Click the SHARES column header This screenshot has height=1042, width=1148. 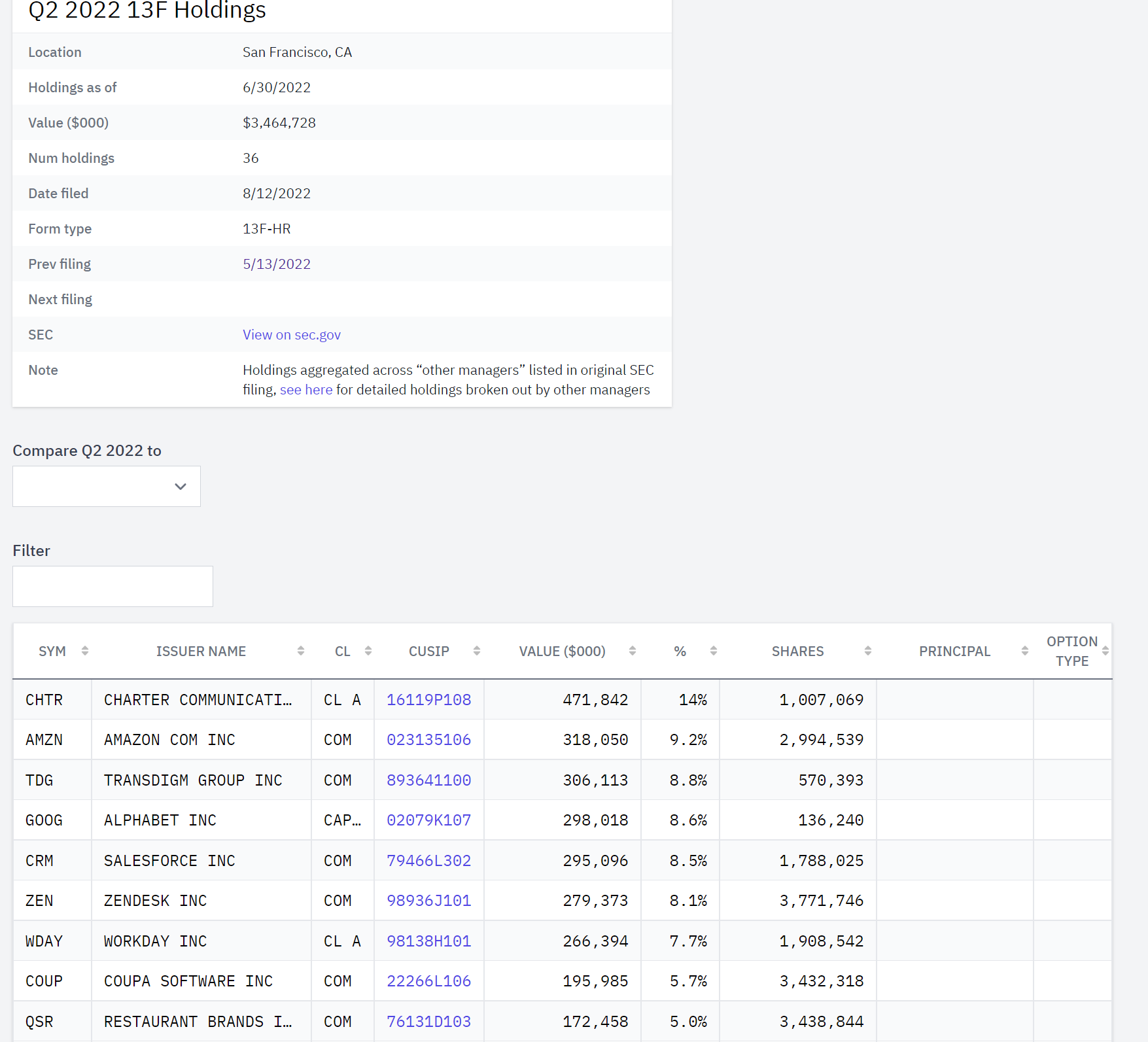click(x=798, y=651)
